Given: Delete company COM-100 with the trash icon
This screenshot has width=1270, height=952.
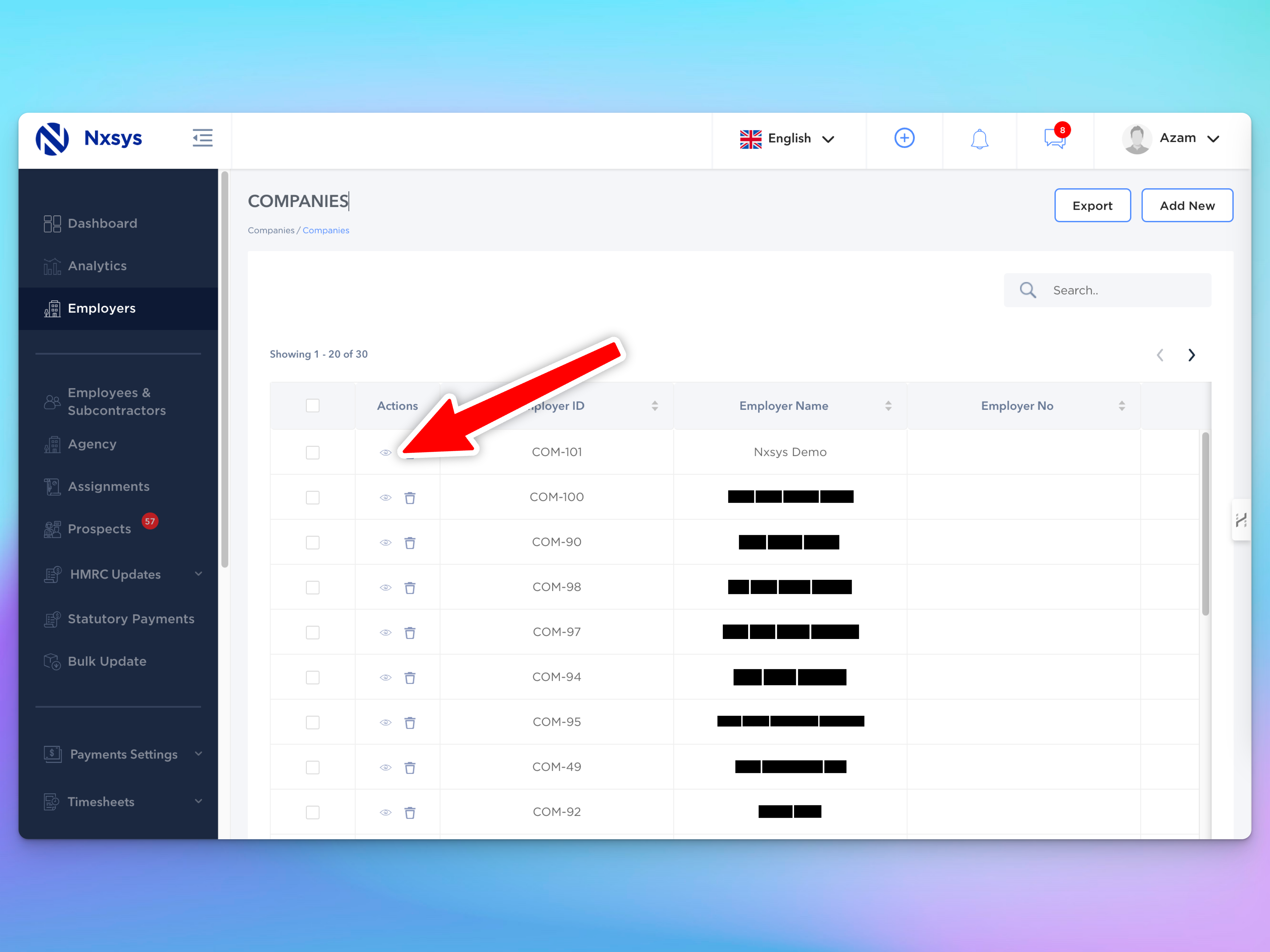Looking at the screenshot, I should pyautogui.click(x=409, y=498).
